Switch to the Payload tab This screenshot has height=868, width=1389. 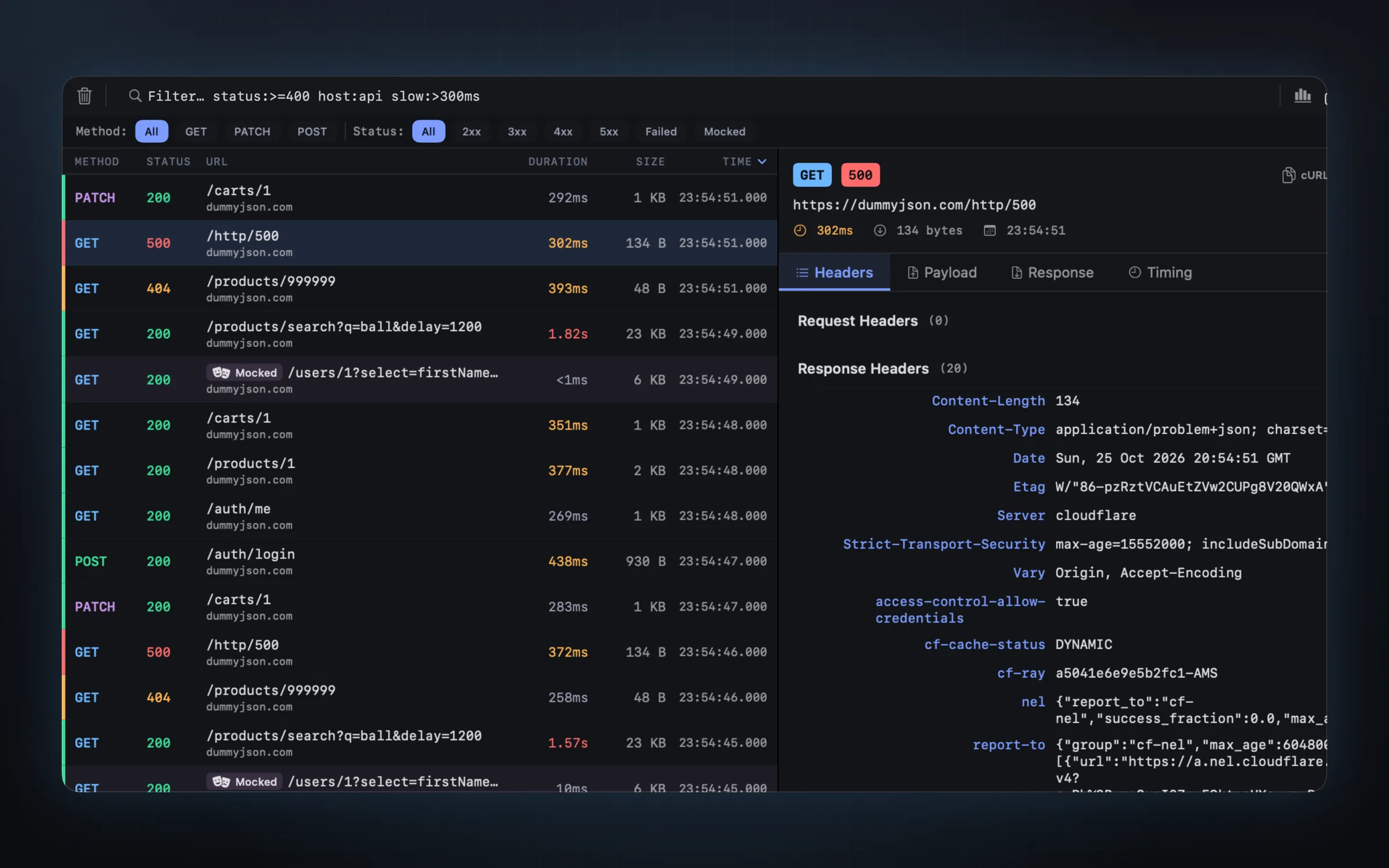(x=942, y=273)
